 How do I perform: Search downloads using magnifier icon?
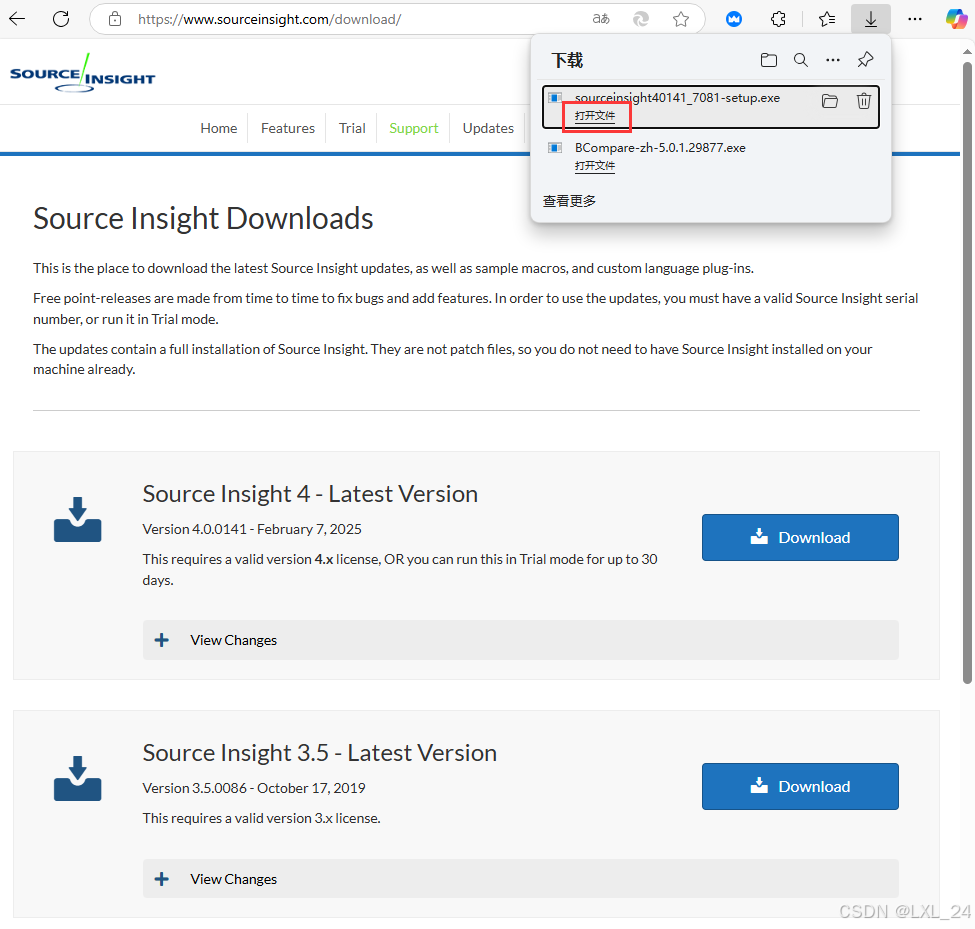pyautogui.click(x=801, y=60)
